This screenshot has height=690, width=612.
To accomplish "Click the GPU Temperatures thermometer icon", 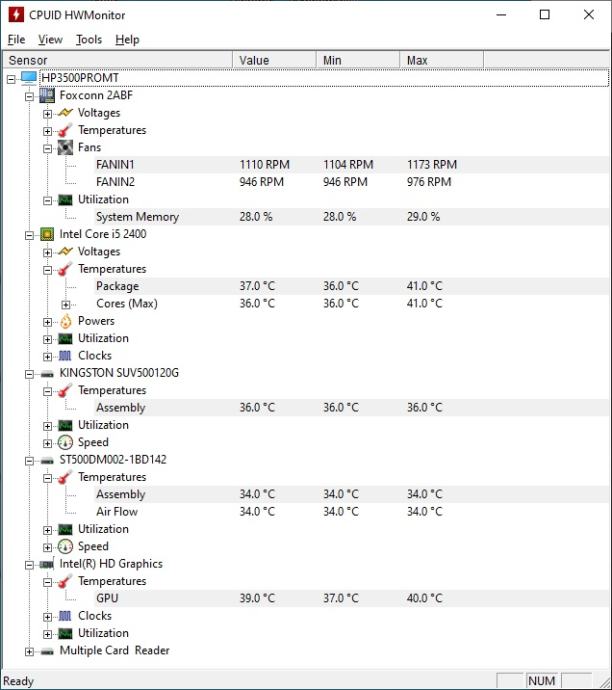I will click(65, 581).
